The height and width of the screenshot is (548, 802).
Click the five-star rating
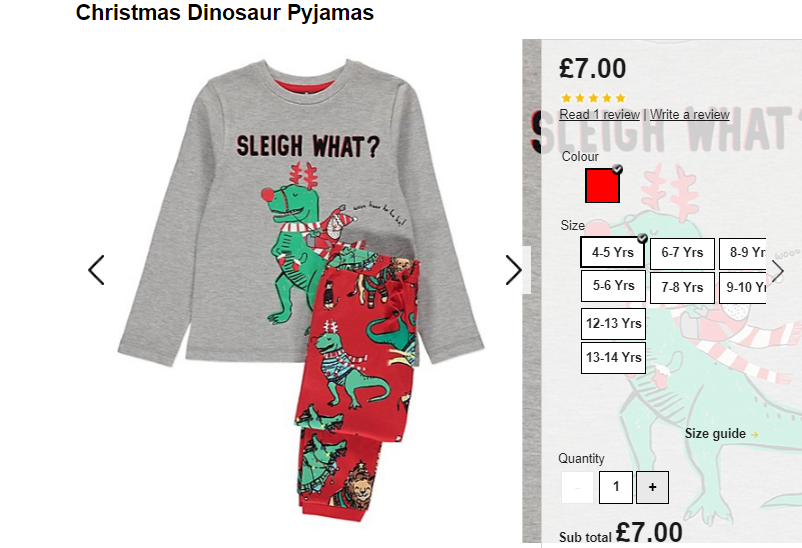(593, 98)
